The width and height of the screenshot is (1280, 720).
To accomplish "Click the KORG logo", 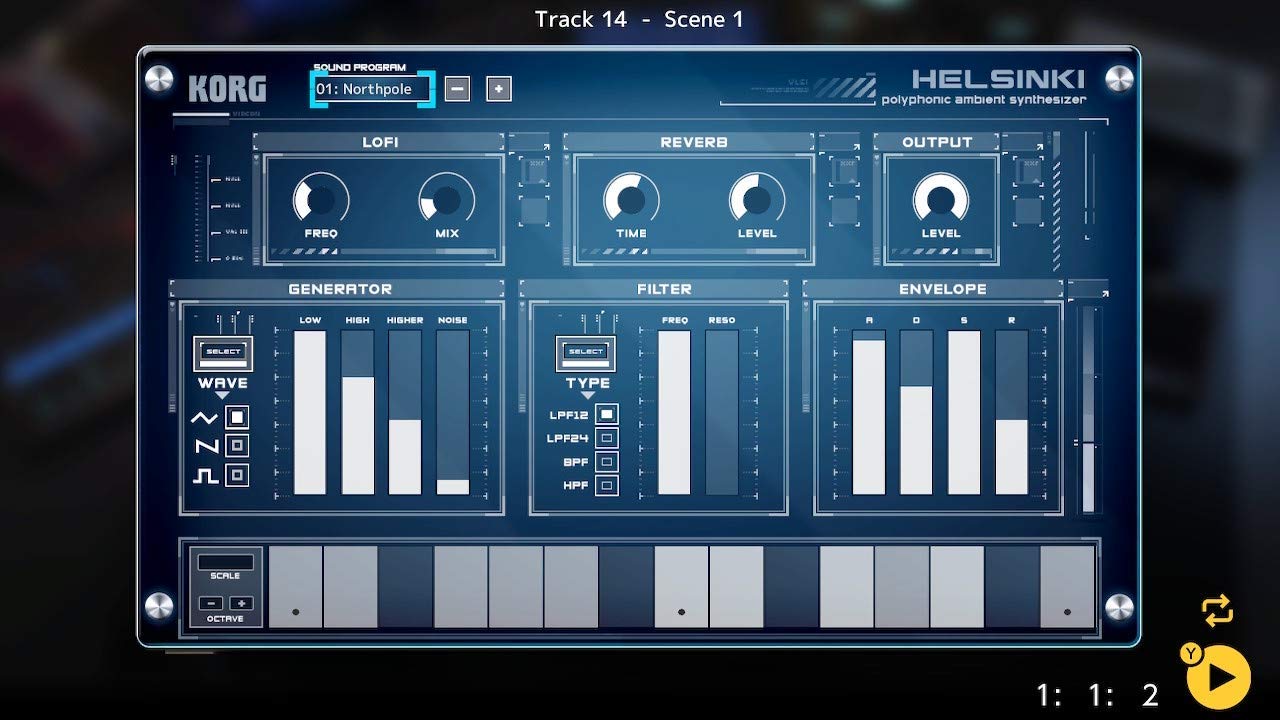I will [x=227, y=89].
